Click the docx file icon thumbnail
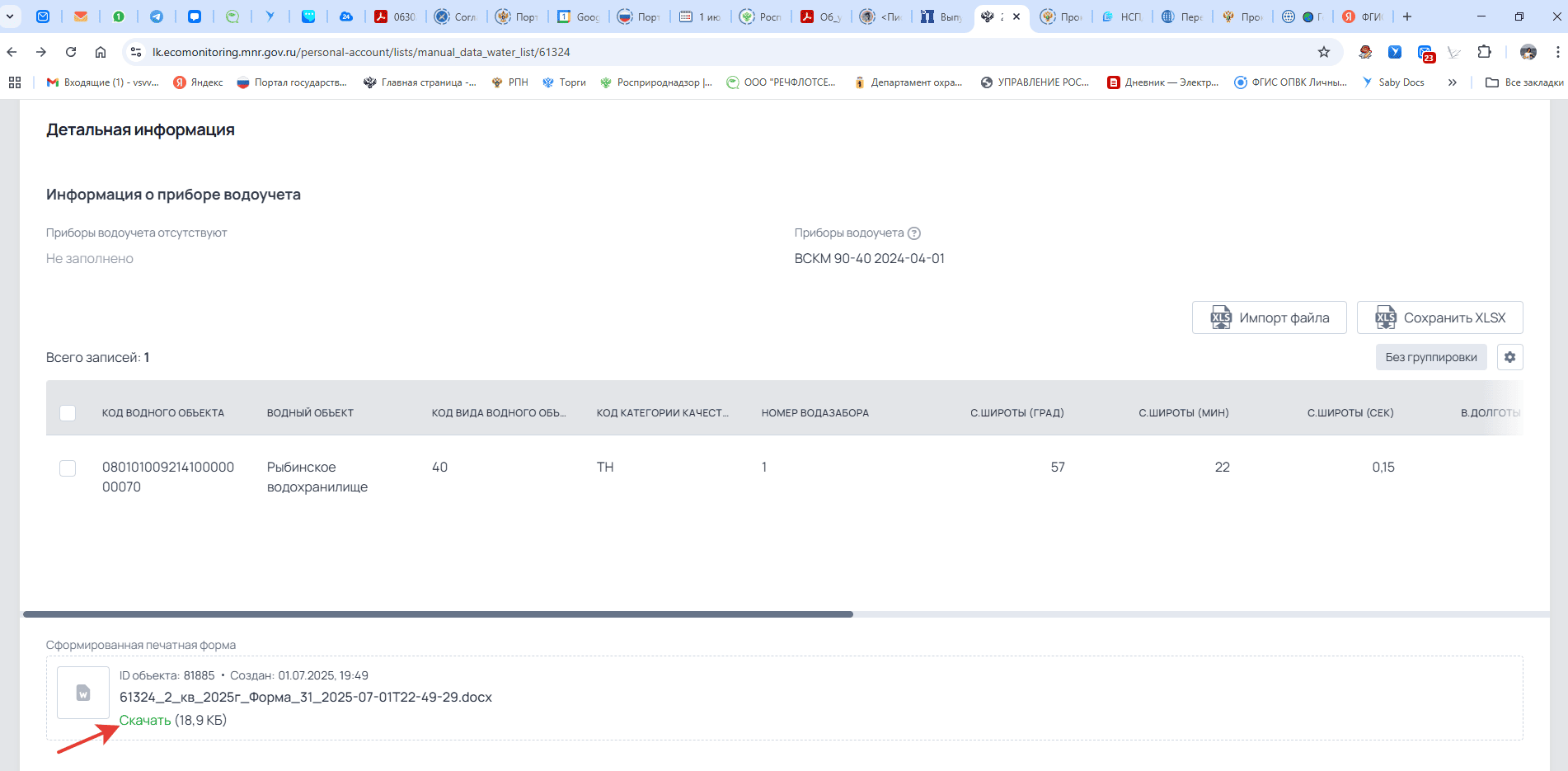The image size is (1568, 771). (83, 693)
